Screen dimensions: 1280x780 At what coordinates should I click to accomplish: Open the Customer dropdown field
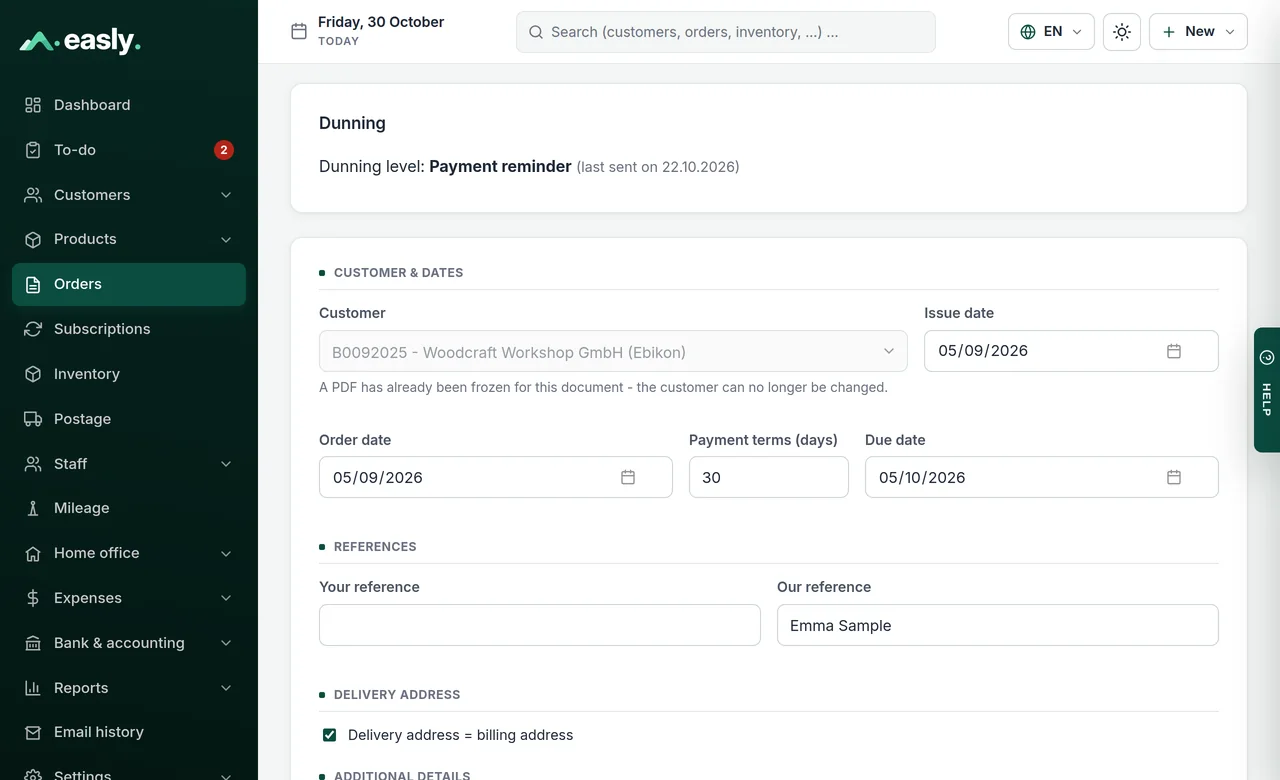click(x=613, y=351)
